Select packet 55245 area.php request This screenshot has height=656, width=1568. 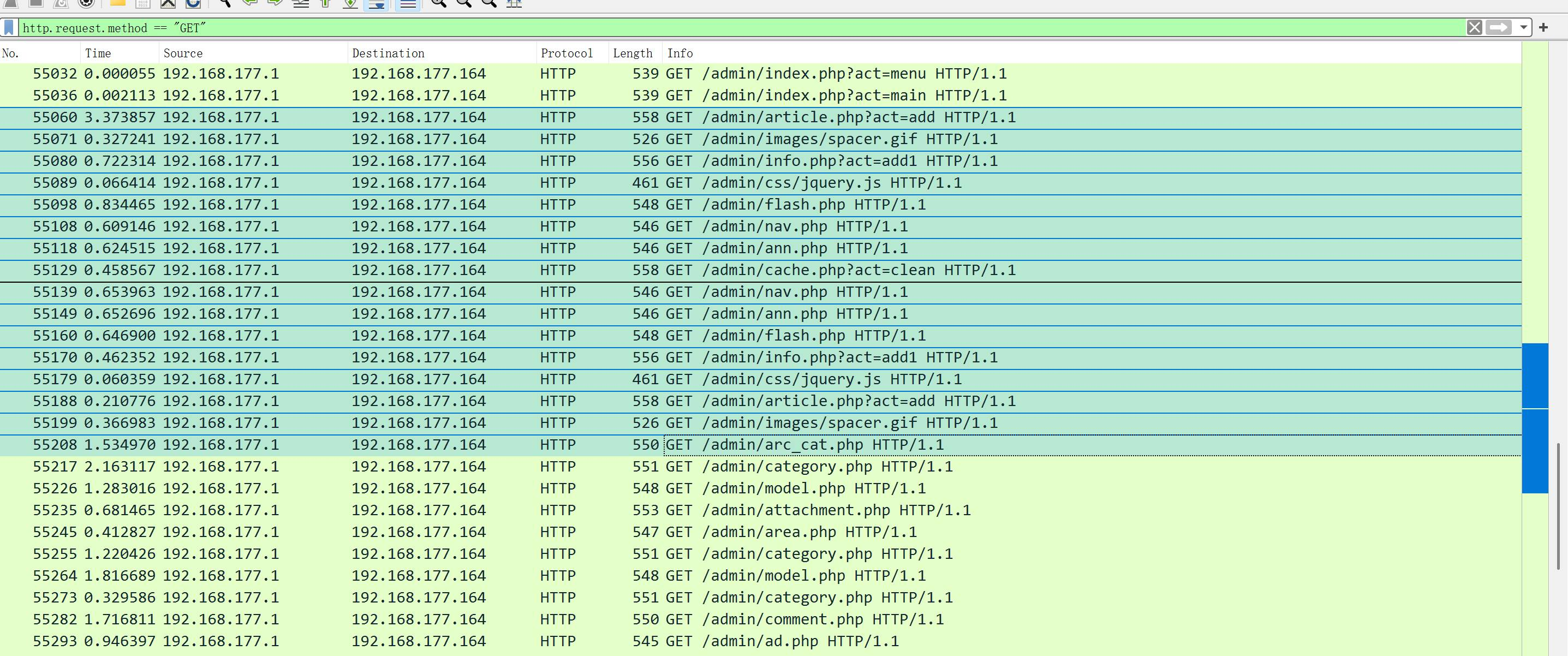pos(761,533)
